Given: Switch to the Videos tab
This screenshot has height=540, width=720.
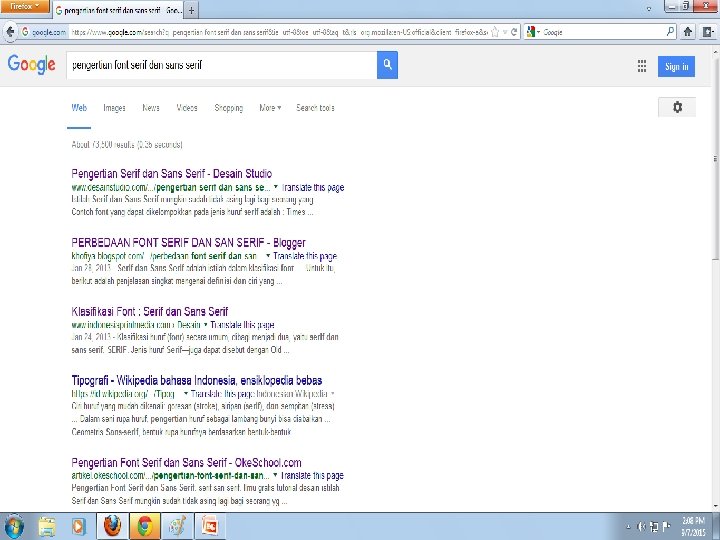Looking at the screenshot, I should pyautogui.click(x=186, y=108).
